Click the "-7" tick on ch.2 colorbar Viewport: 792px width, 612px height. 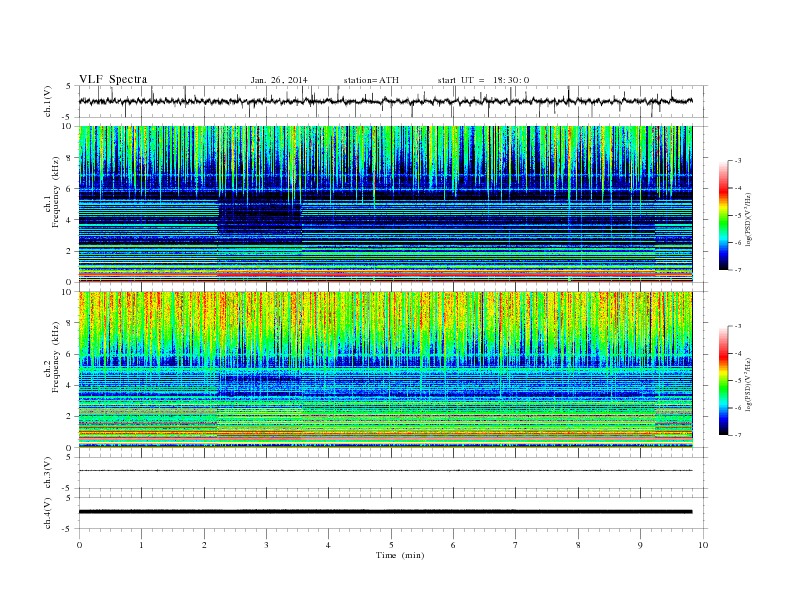click(738, 435)
